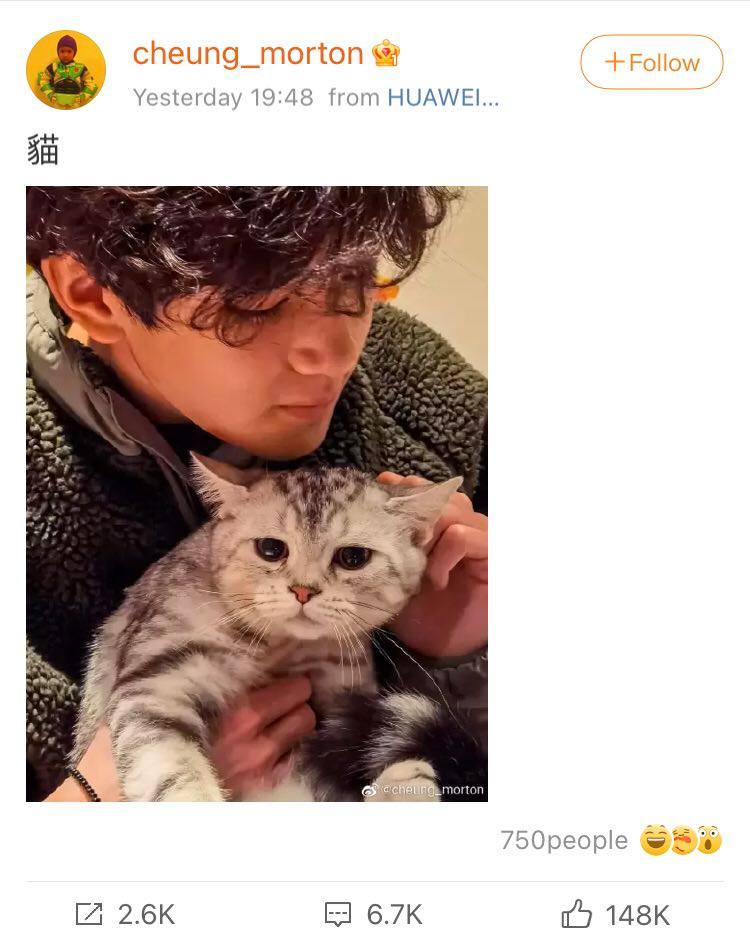This screenshot has width=750, height=938.
Task: Open the 6.7K comments count
Action: coord(394,915)
